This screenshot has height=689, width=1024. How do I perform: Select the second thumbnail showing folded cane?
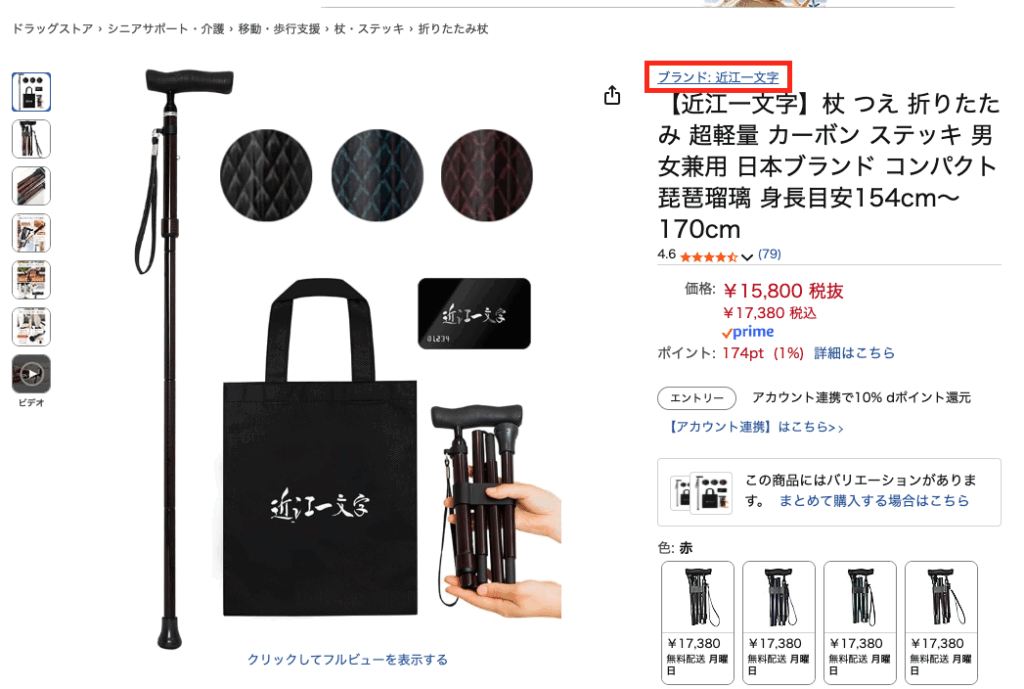31,138
